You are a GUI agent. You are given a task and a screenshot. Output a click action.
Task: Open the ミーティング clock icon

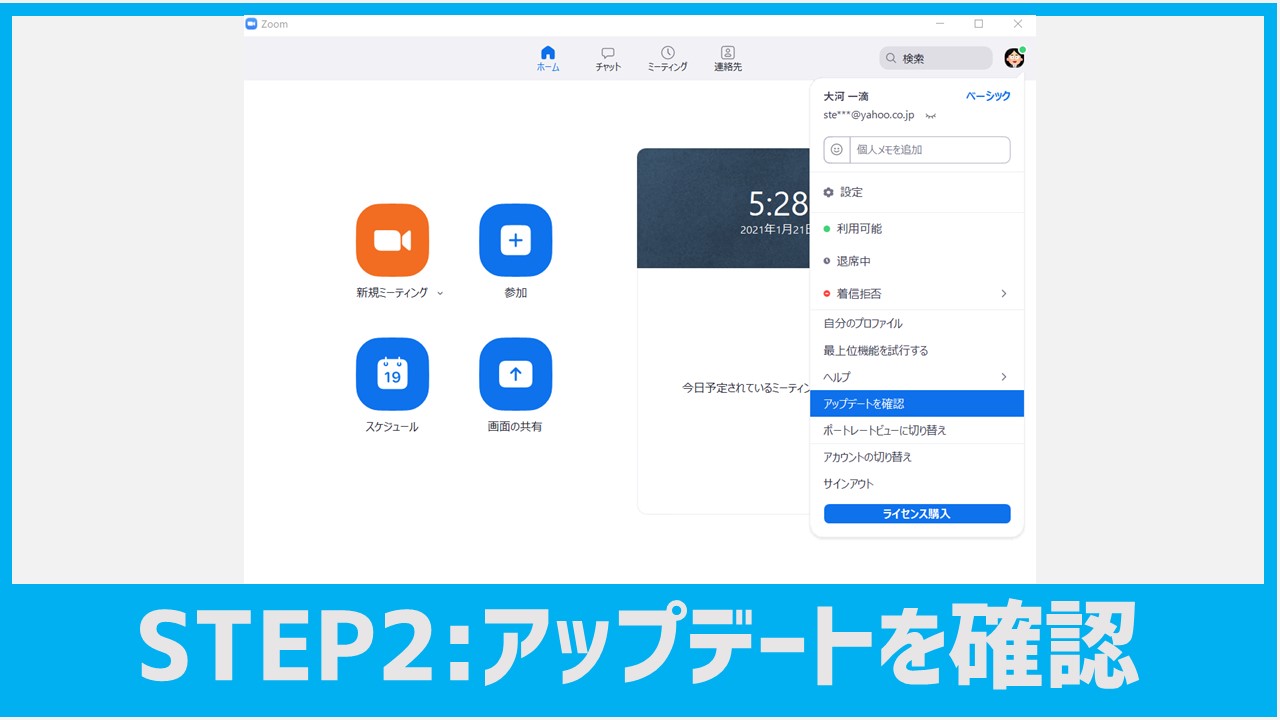coord(667,57)
